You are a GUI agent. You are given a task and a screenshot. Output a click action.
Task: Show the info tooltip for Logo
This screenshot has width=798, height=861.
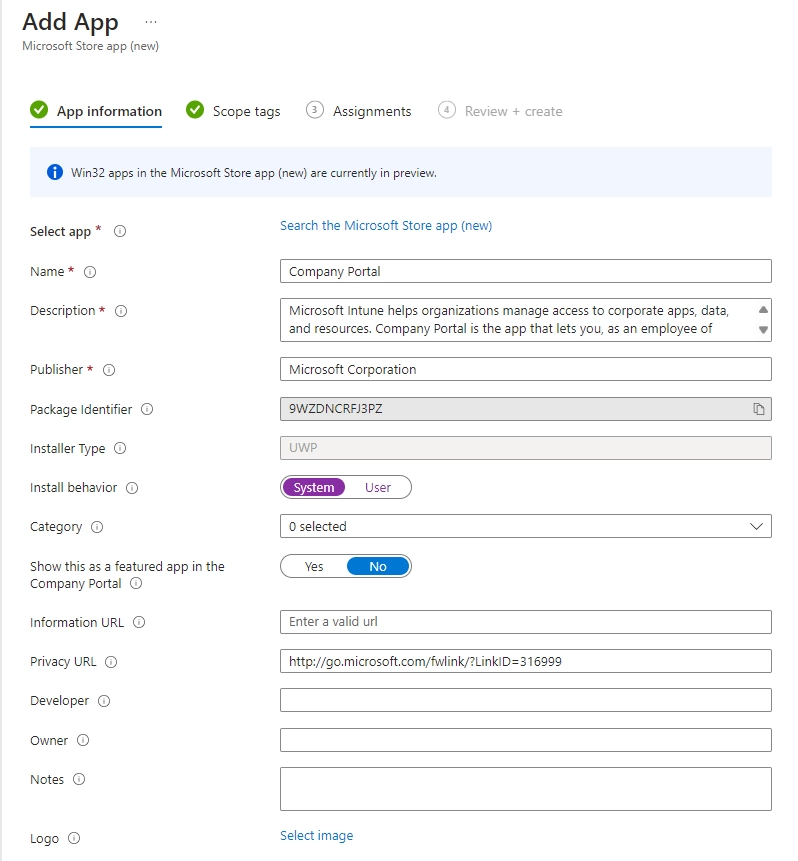point(74,839)
